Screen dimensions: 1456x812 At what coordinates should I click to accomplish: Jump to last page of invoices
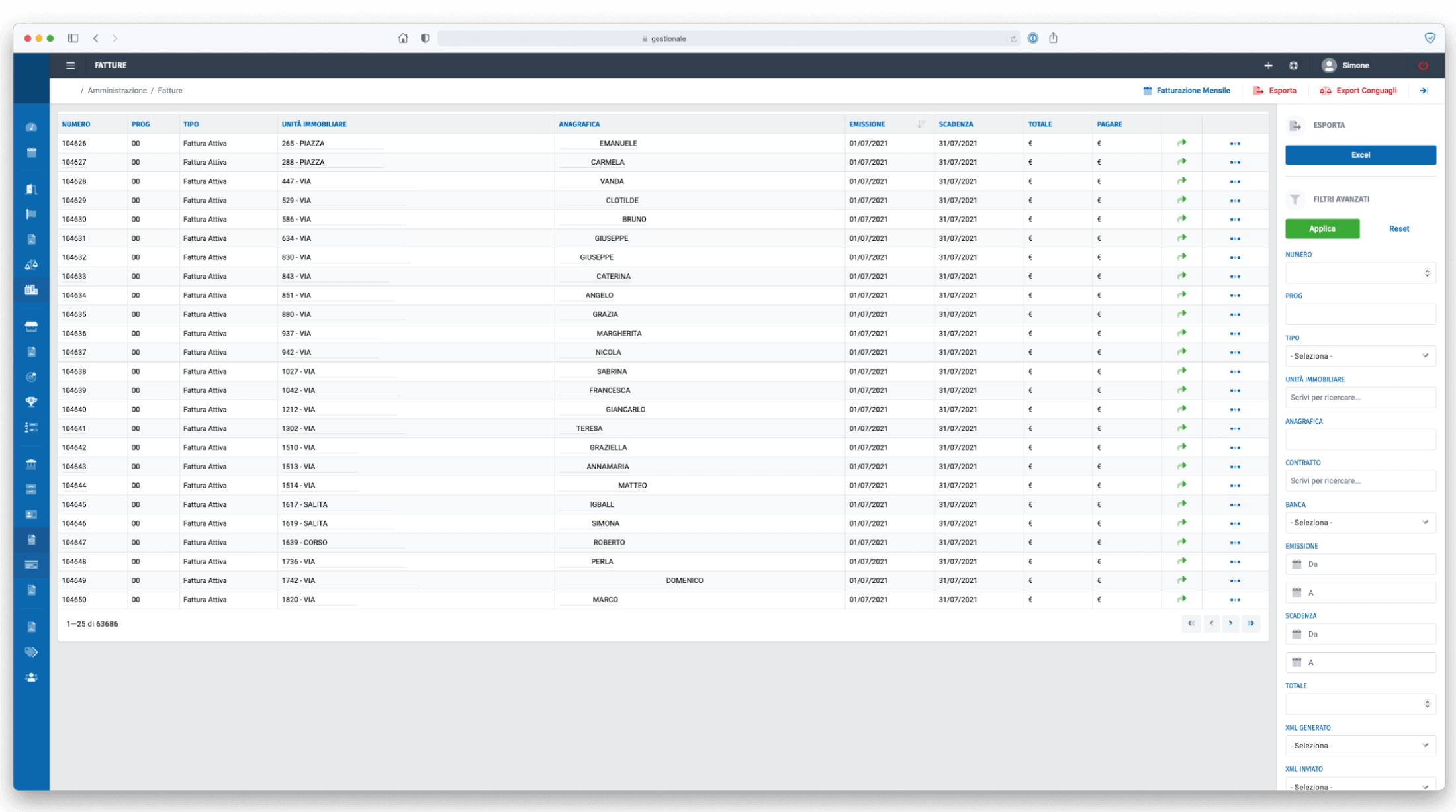pos(1251,623)
